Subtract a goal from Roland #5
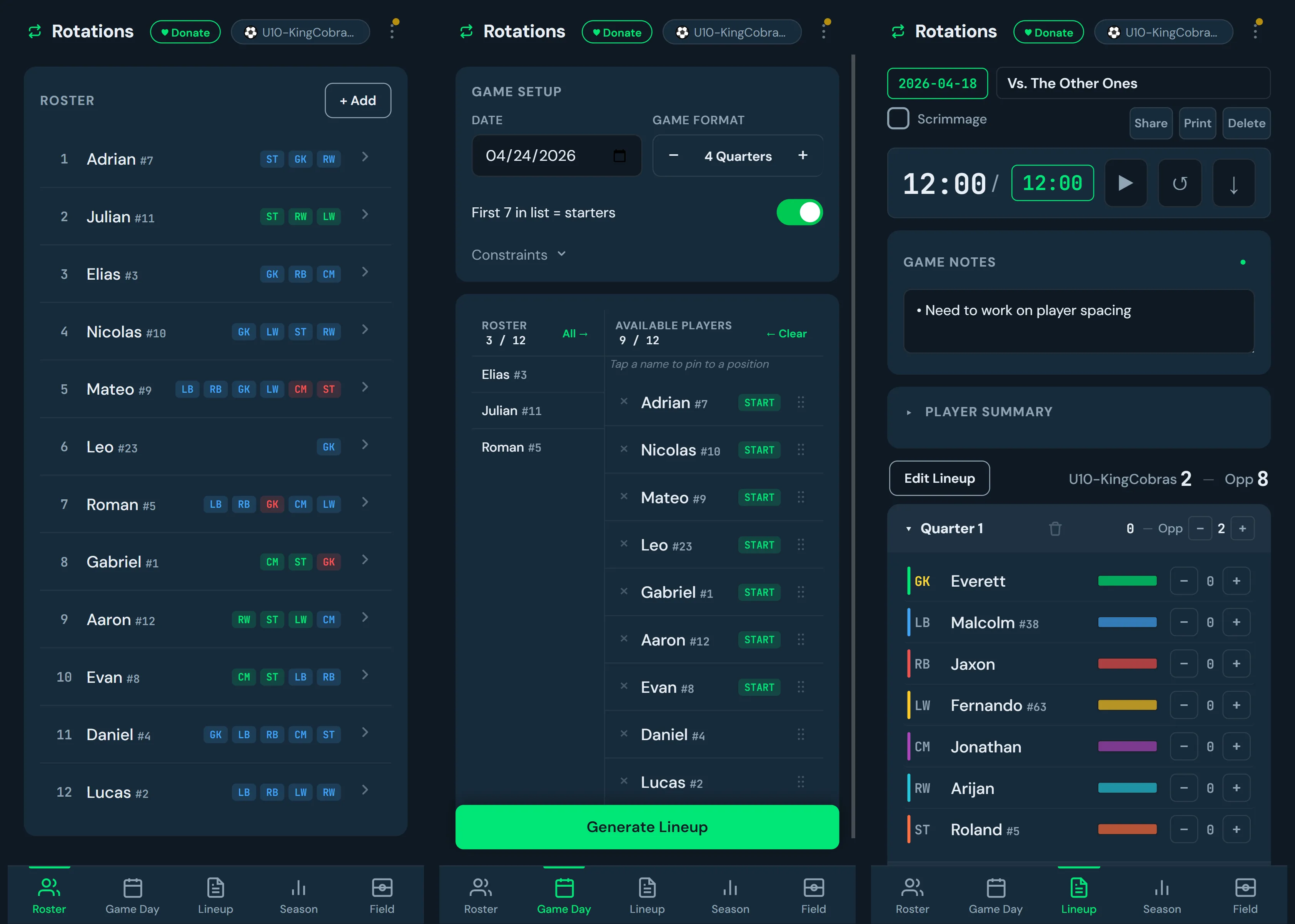Viewport: 1295px width, 924px height. [x=1183, y=829]
